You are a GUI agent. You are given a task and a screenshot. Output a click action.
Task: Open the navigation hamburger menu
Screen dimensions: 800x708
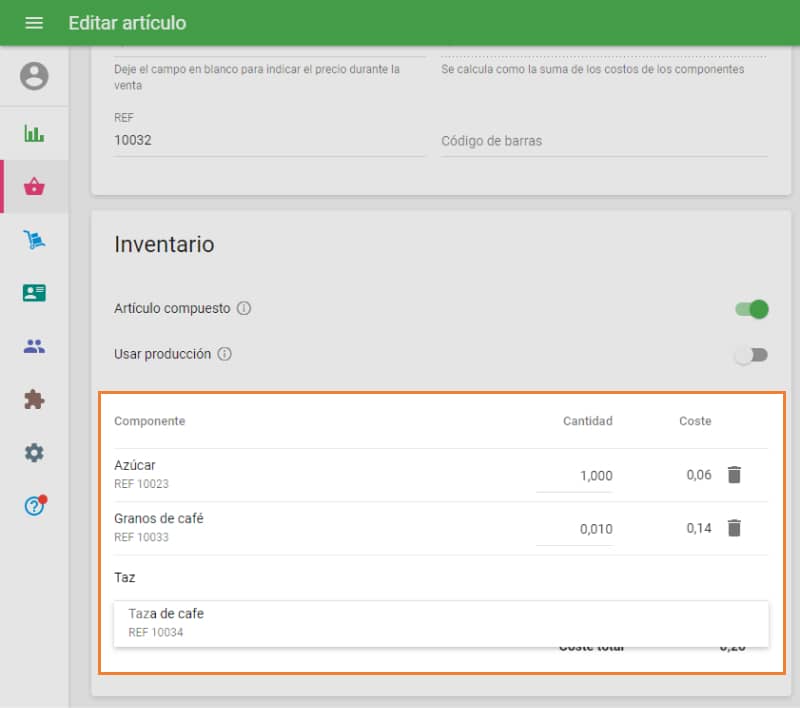click(x=33, y=22)
